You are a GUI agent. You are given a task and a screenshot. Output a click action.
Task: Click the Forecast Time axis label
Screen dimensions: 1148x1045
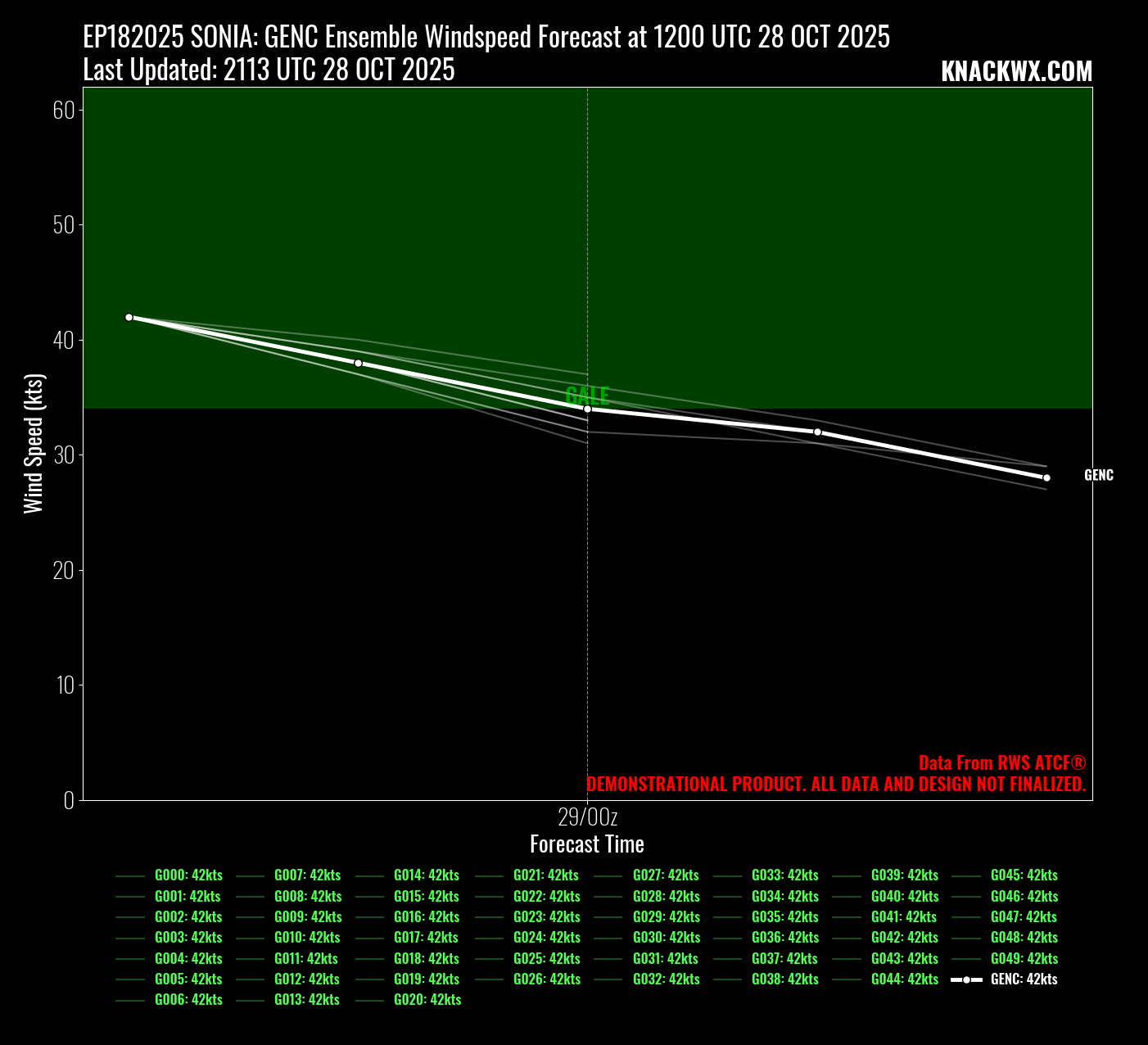click(587, 844)
